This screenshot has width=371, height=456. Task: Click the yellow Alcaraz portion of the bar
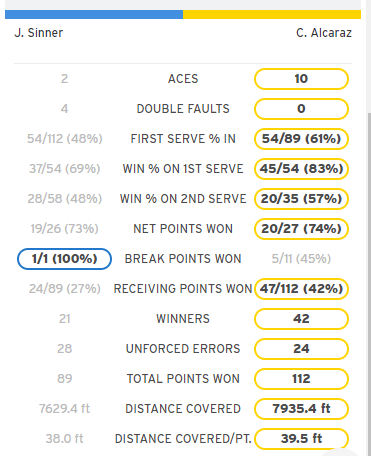(x=272, y=14)
